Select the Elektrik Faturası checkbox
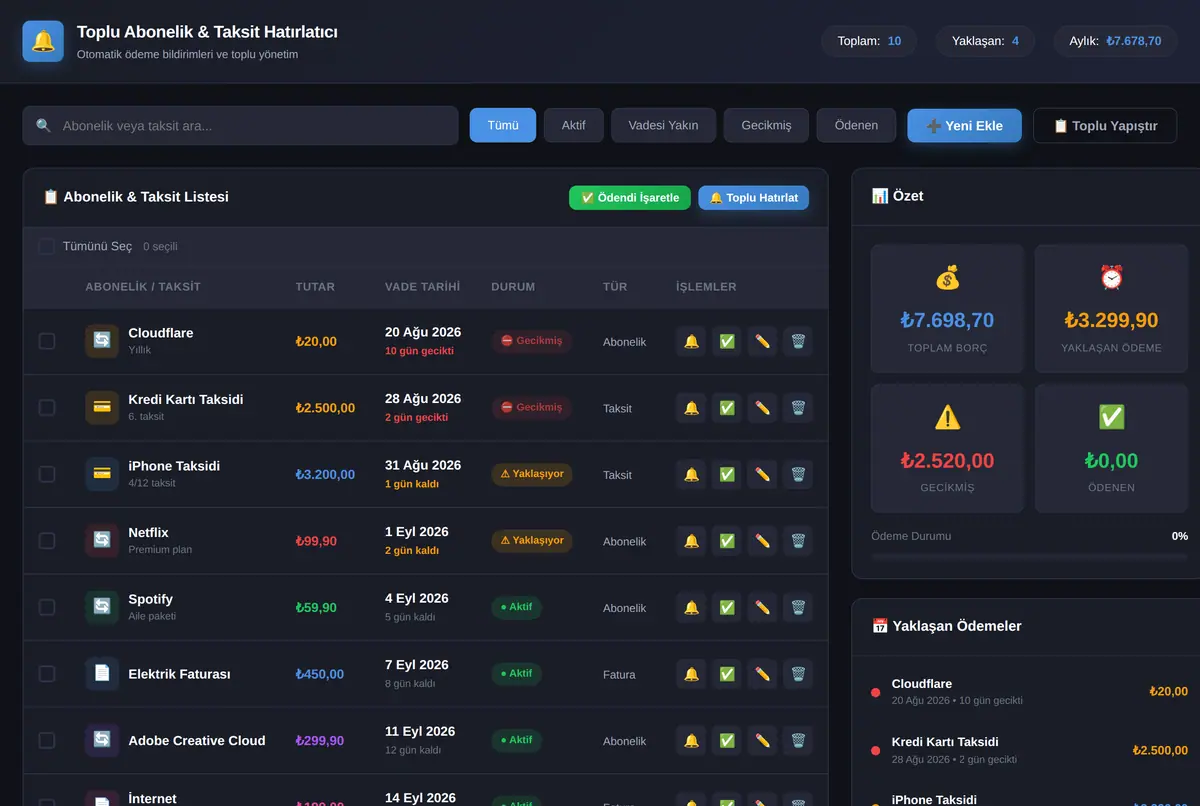Image resolution: width=1200 pixels, height=806 pixels. coord(46,674)
